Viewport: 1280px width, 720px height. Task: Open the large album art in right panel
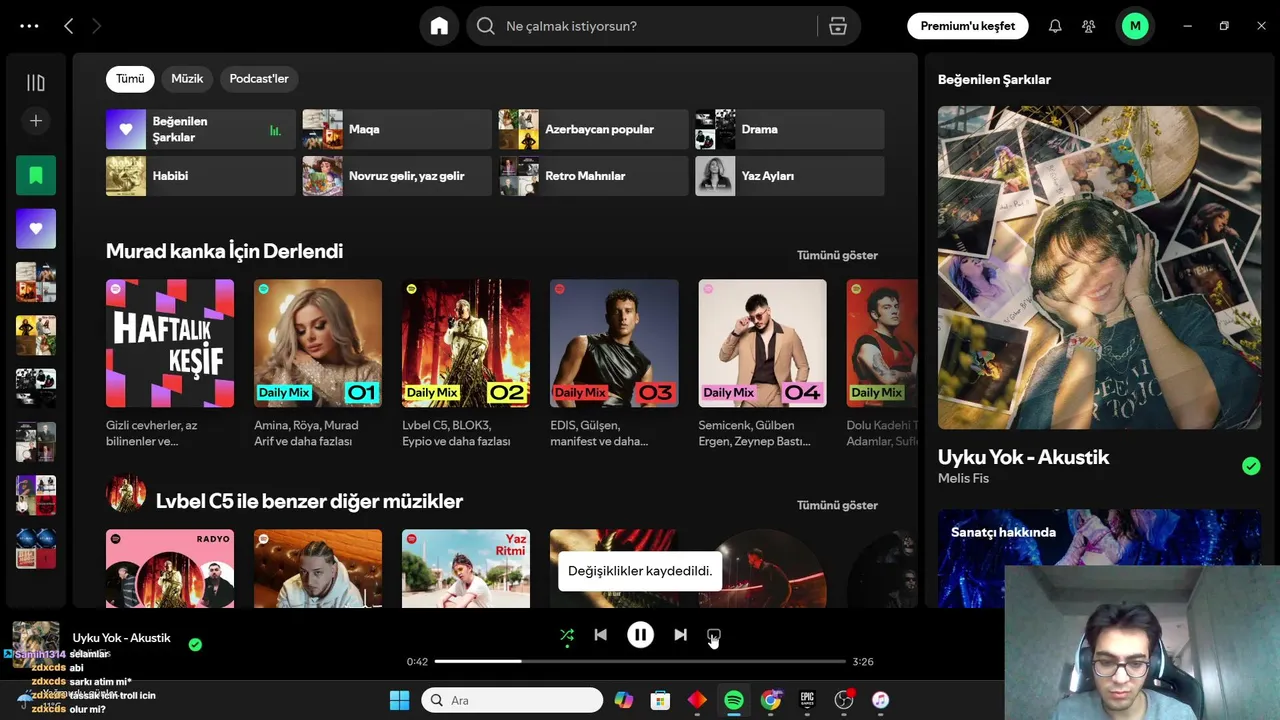pyautogui.click(x=1099, y=267)
